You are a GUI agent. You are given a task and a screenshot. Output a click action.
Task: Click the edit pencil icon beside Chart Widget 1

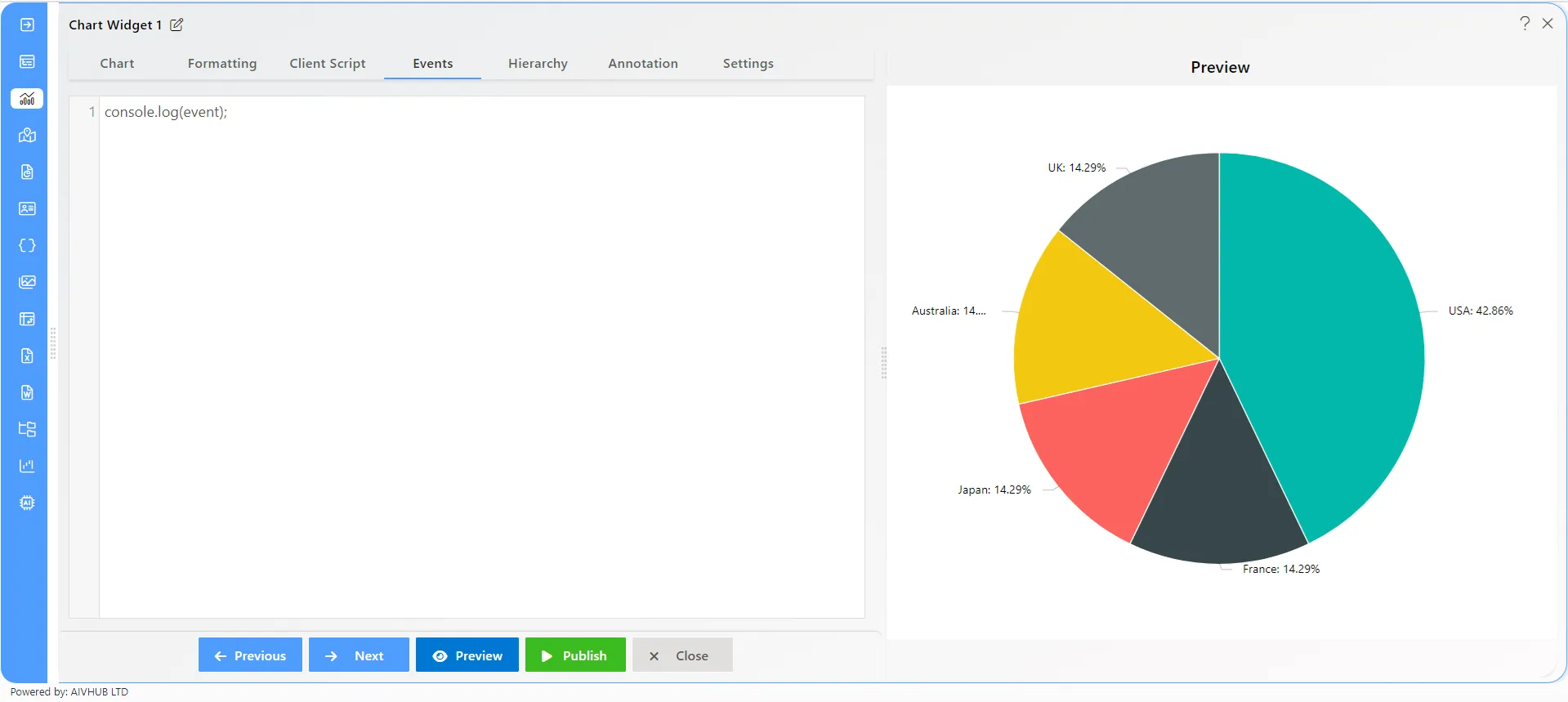point(176,25)
